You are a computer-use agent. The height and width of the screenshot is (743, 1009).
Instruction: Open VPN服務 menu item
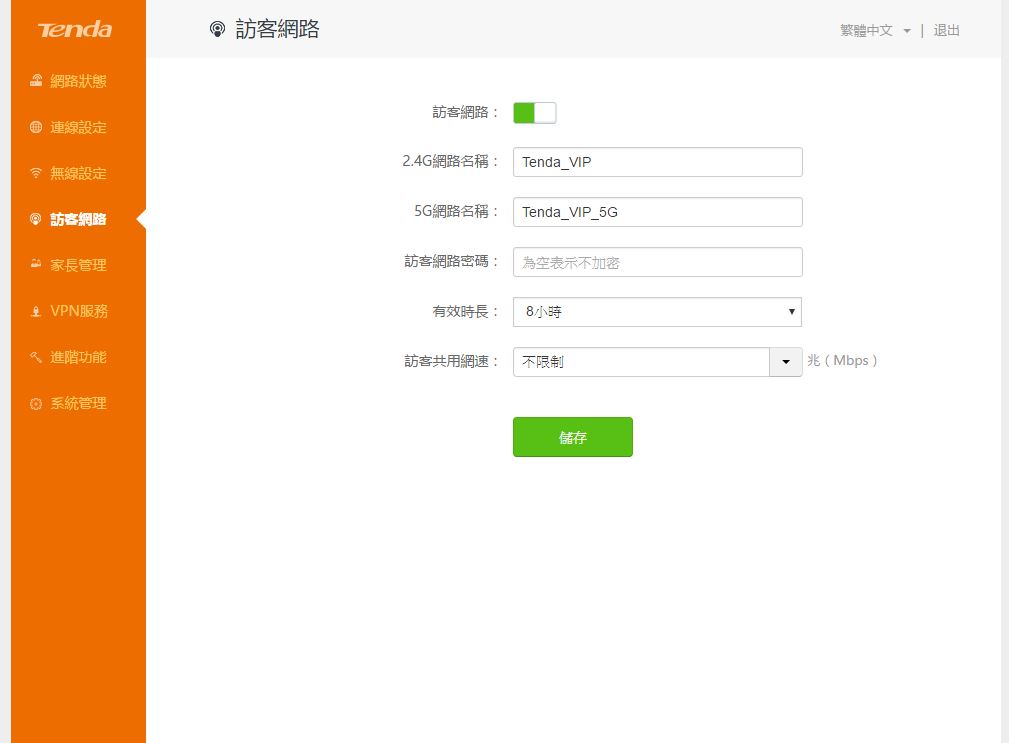click(x=79, y=311)
